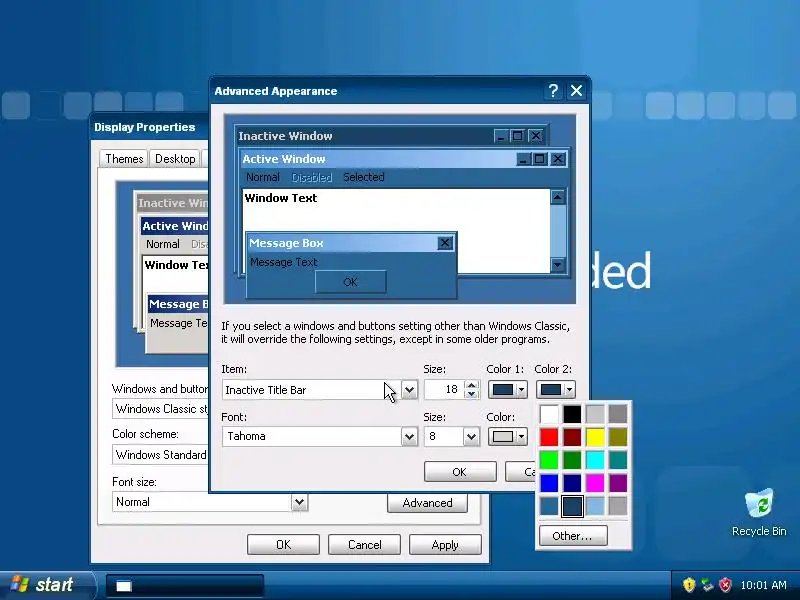Pick the purple color swatch
800x600 pixels.
[618, 483]
